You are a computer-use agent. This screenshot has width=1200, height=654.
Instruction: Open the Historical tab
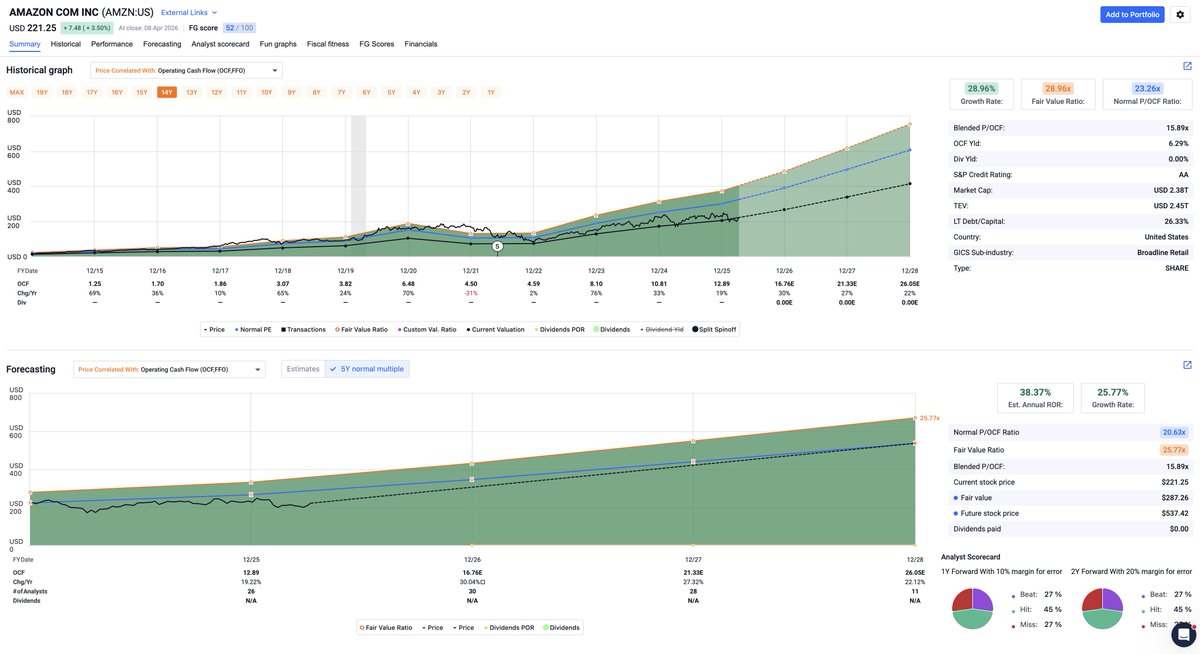[66, 44]
